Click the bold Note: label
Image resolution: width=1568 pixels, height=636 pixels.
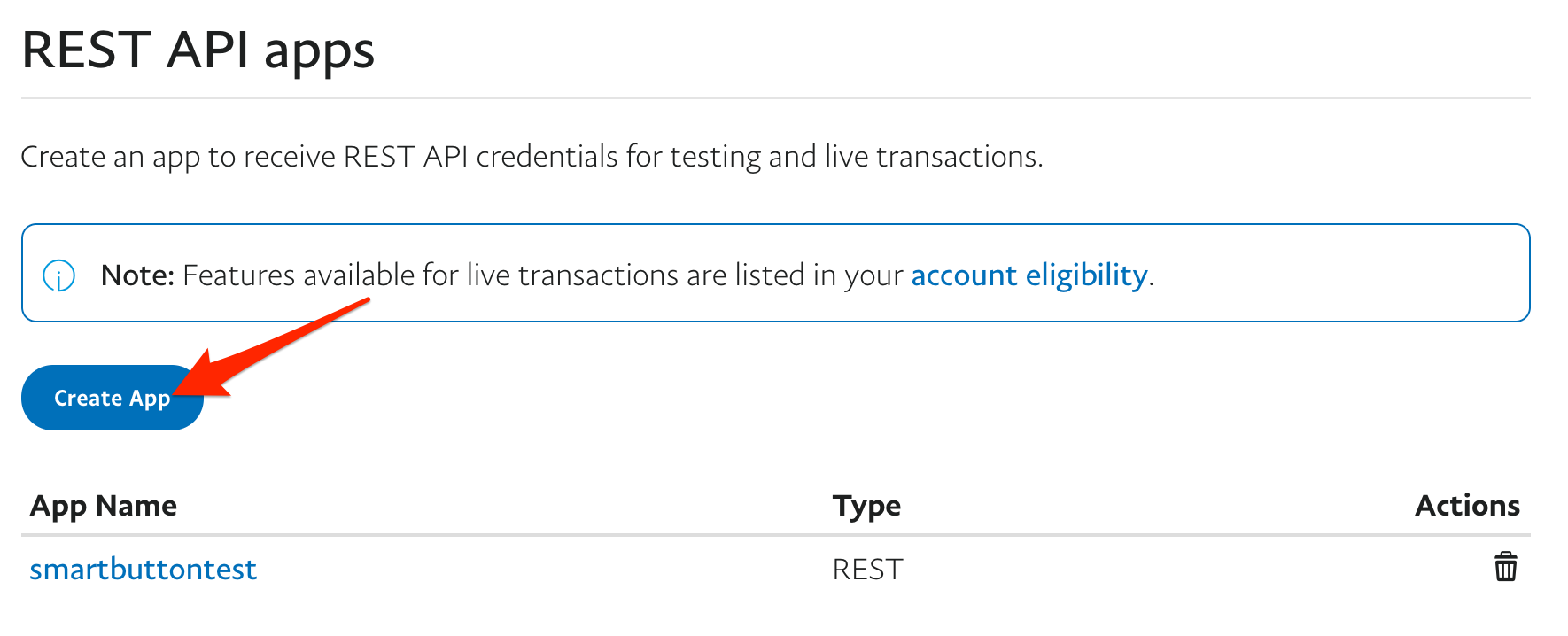pyautogui.click(x=137, y=275)
